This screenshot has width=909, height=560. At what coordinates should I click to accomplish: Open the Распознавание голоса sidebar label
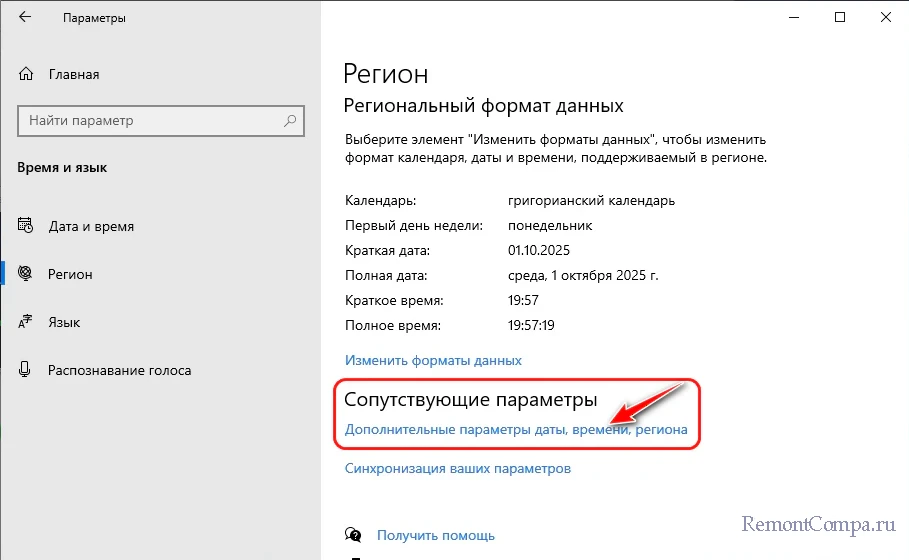pyautogui.click(x=119, y=370)
